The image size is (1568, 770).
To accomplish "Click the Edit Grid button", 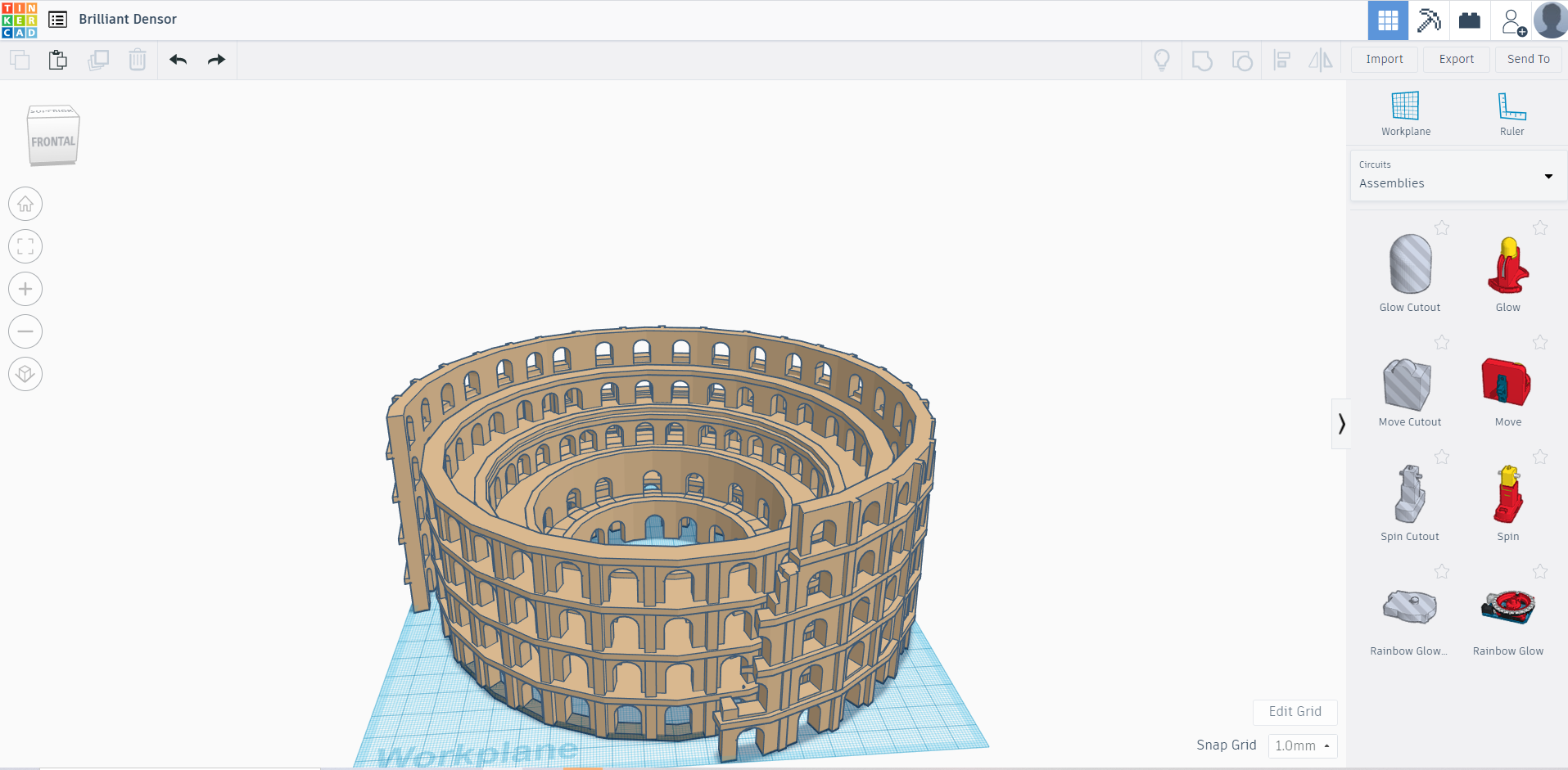I will click(1295, 712).
